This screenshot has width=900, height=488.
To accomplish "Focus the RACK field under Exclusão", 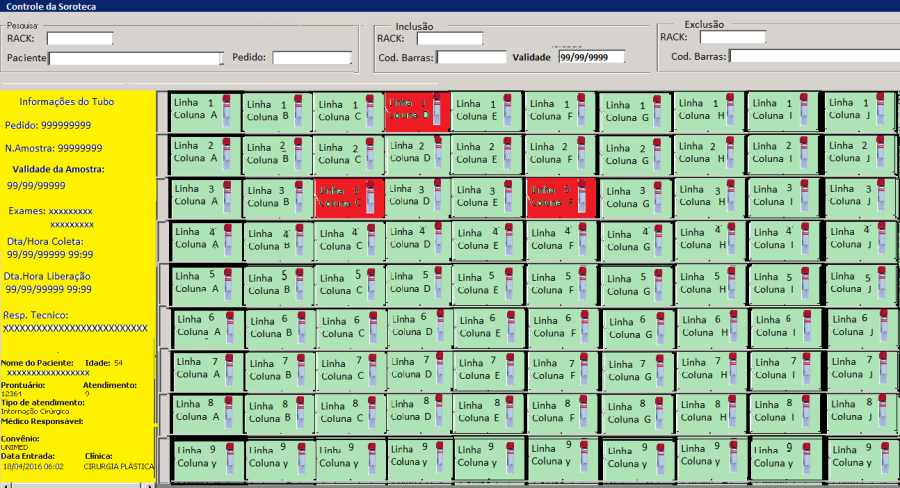I will (733, 37).
